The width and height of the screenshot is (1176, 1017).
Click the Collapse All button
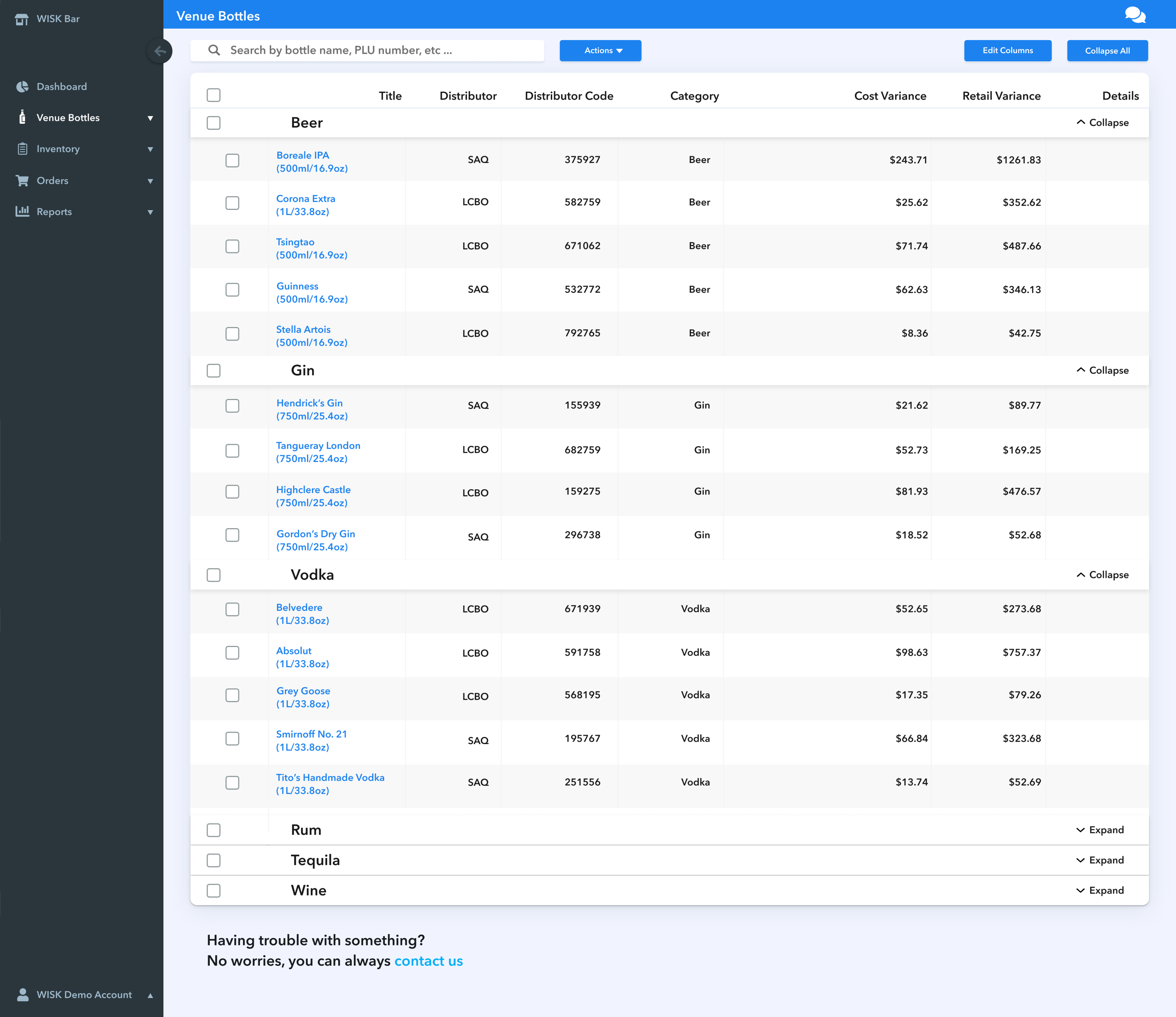point(1107,51)
